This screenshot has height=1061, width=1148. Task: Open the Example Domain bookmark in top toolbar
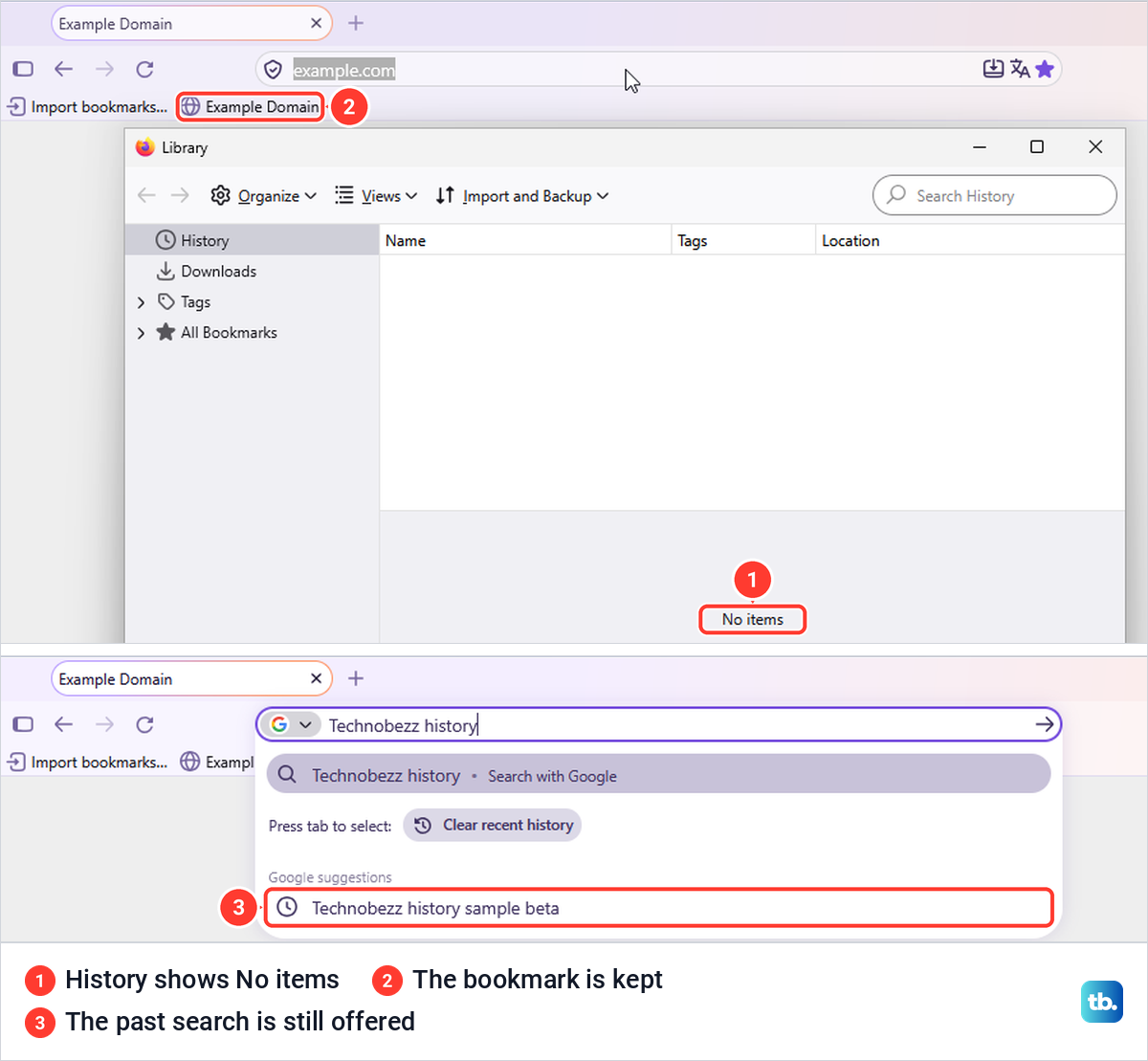tap(251, 106)
